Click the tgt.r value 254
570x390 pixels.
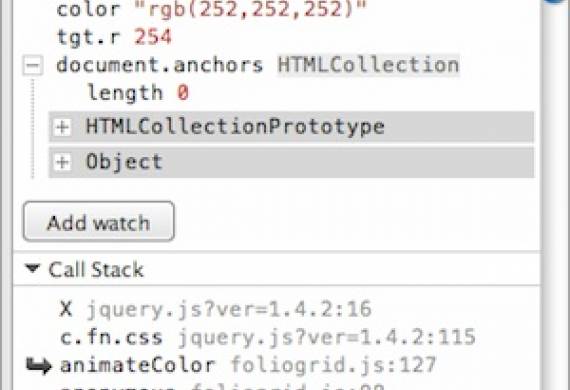pos(153,37)
